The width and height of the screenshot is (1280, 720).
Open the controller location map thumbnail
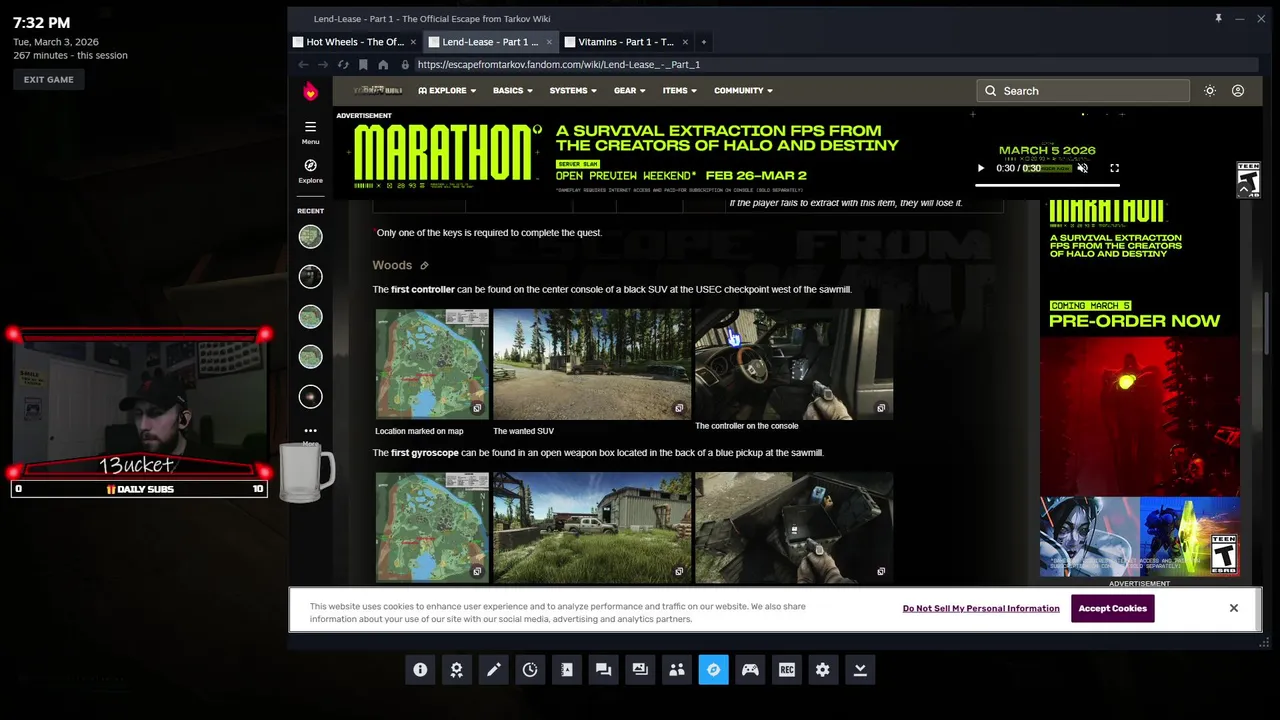tap(432, 364)
